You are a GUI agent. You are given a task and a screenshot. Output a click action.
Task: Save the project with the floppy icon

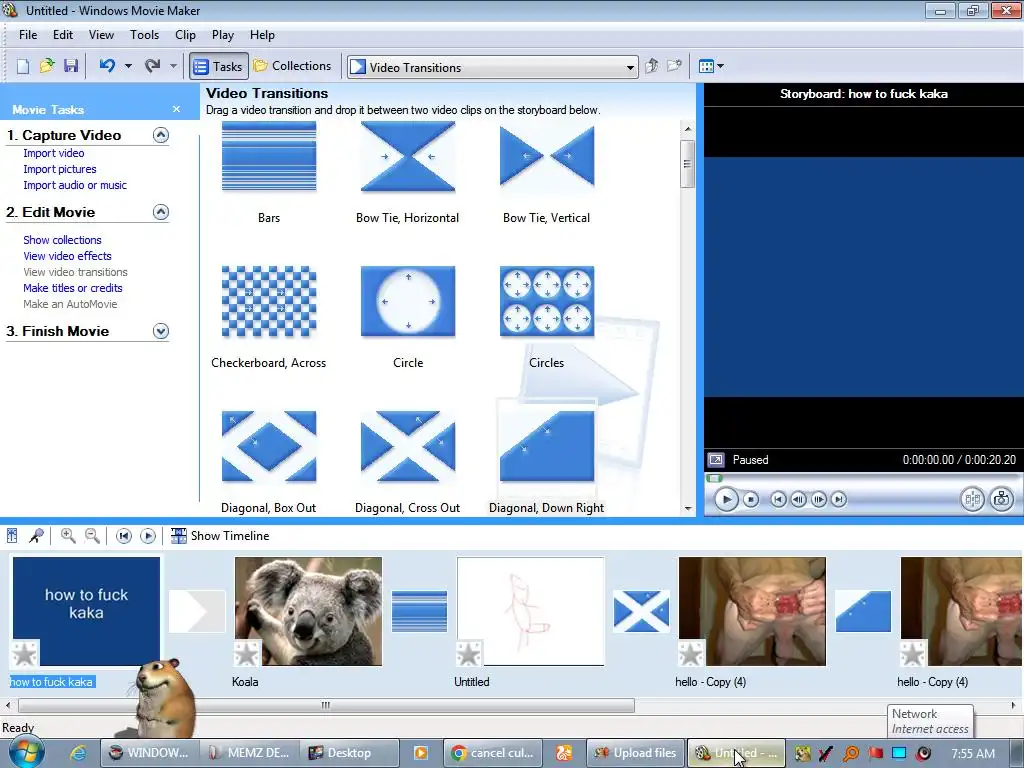click(x=71, y=66)
